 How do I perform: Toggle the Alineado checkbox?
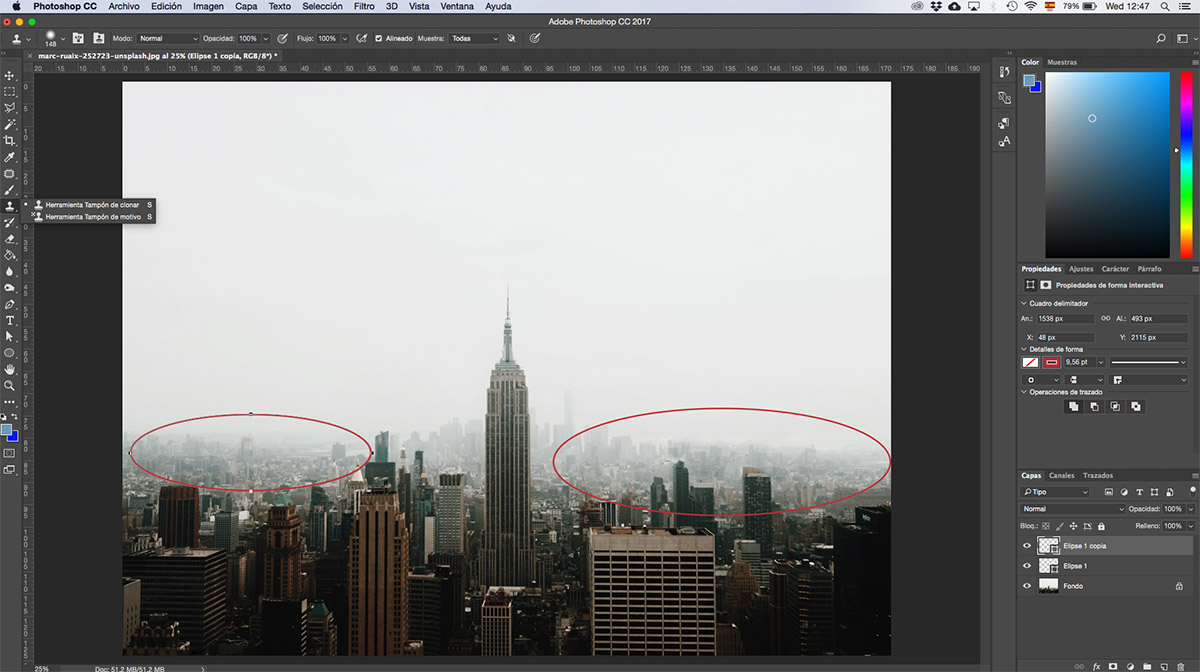[x=379, y=38]
